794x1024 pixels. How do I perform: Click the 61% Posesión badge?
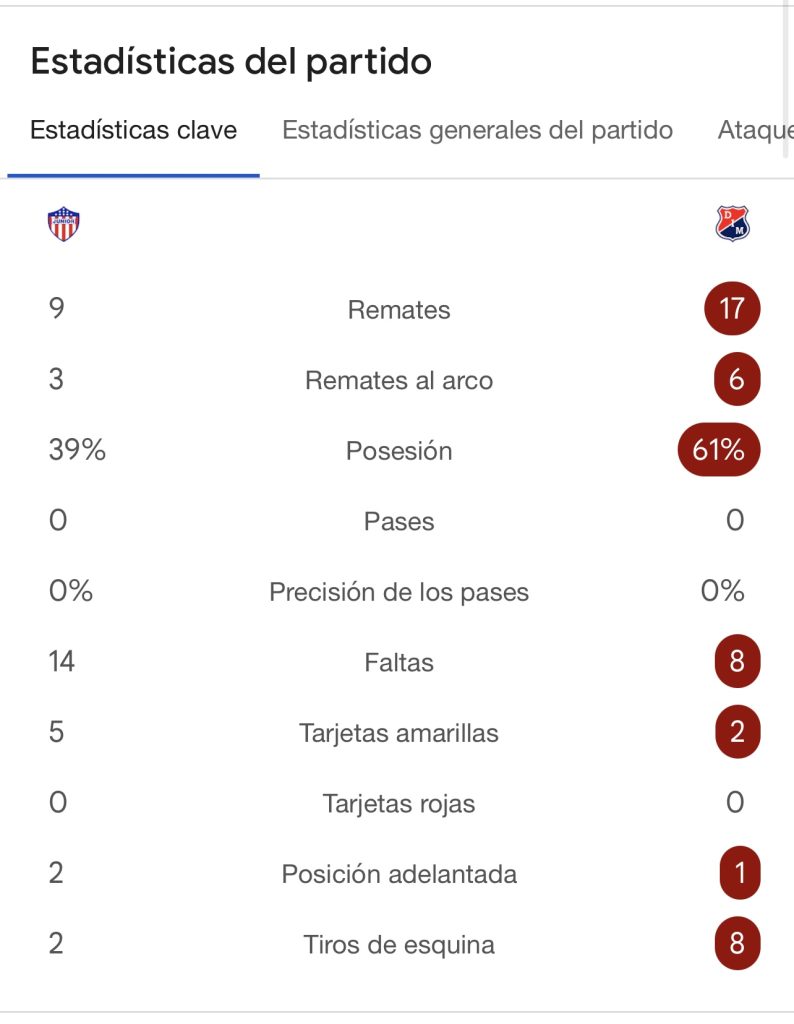point(719,450)
